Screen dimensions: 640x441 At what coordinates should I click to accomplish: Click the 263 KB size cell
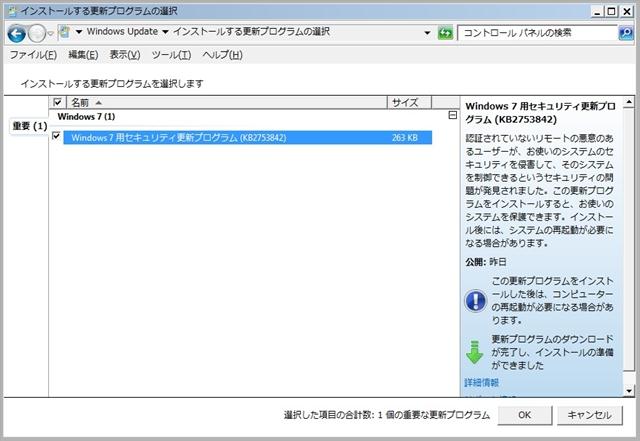click(x=404, y=138)
